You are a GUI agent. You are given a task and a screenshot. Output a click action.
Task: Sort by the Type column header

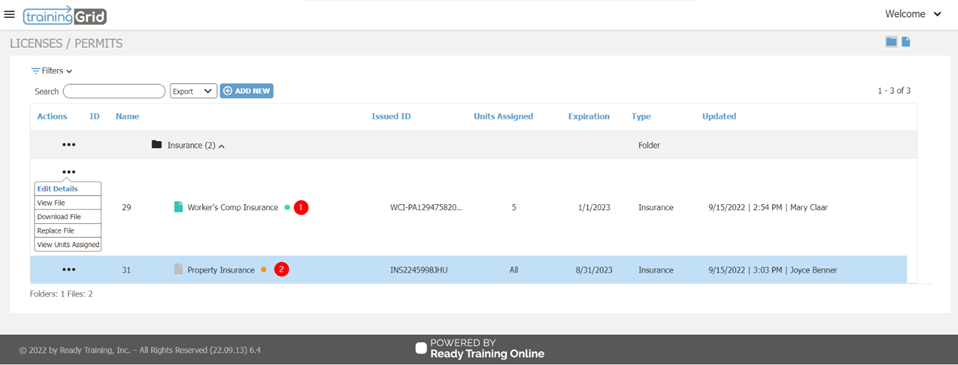coord(641,116)
